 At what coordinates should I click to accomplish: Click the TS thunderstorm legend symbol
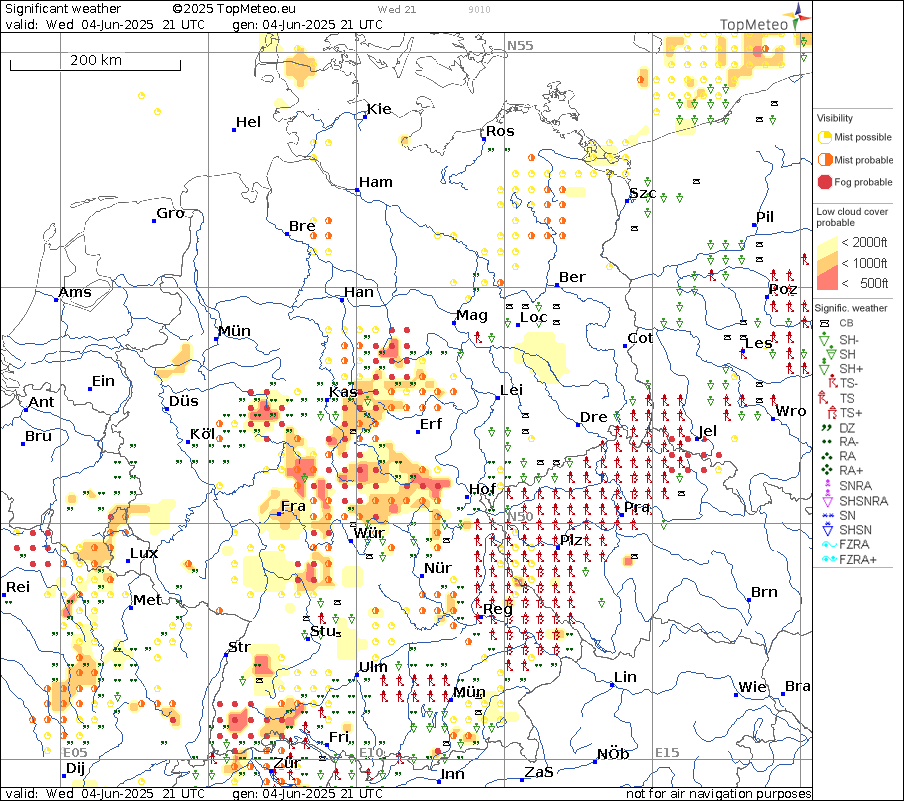pos(823,397)
